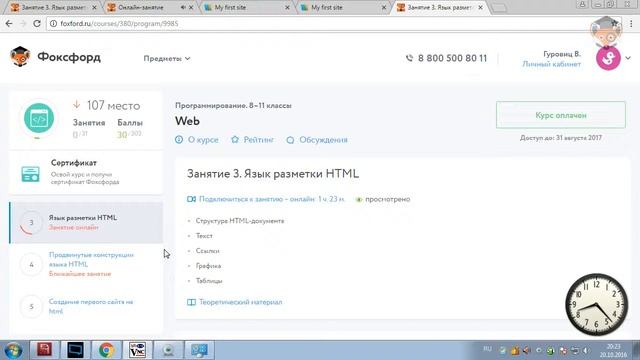Viewport: 640px width, 360px height.
Task: Click the browser back arrow
Action: click(9, 24)
